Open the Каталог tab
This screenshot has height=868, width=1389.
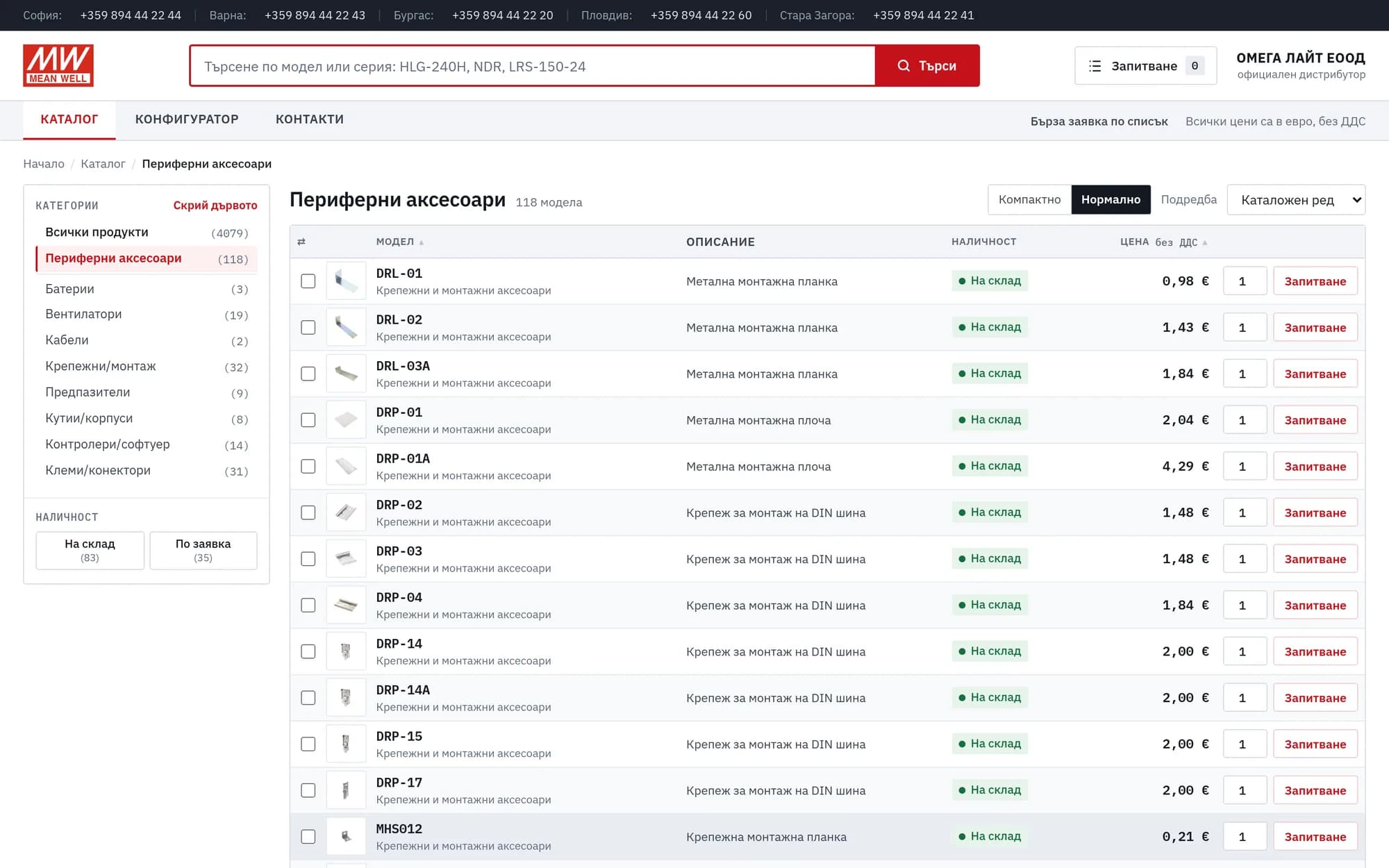pyautogui.click(x=69, y=119)
